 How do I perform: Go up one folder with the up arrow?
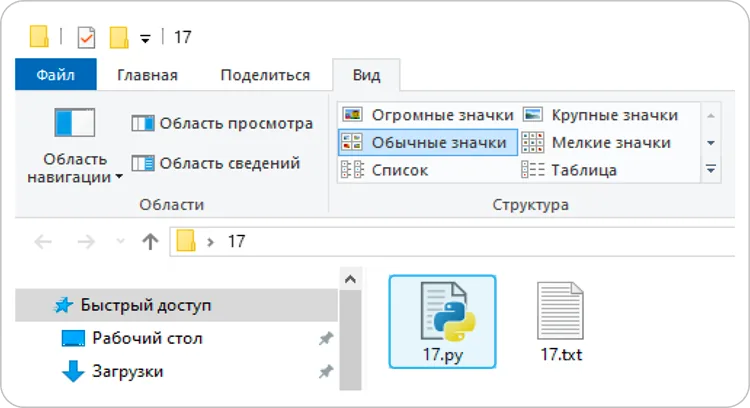(150, 242)
